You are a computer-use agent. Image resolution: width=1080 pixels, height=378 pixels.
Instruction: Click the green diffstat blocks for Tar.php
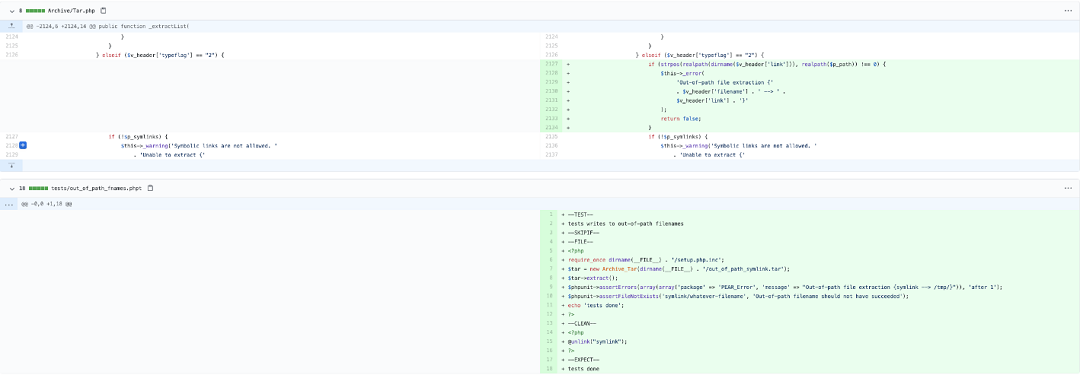37,11
